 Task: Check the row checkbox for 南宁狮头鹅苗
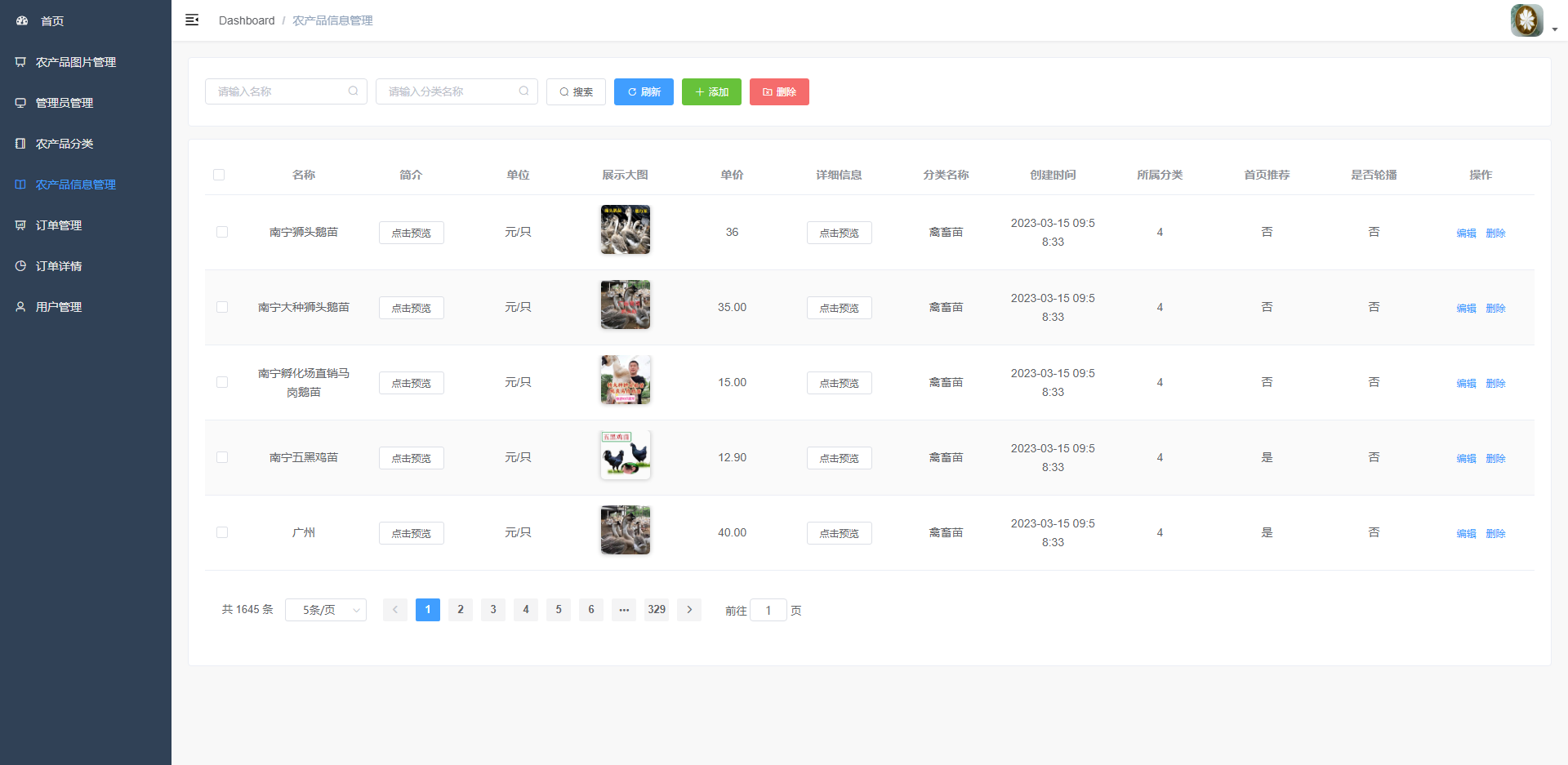[222, 232]
